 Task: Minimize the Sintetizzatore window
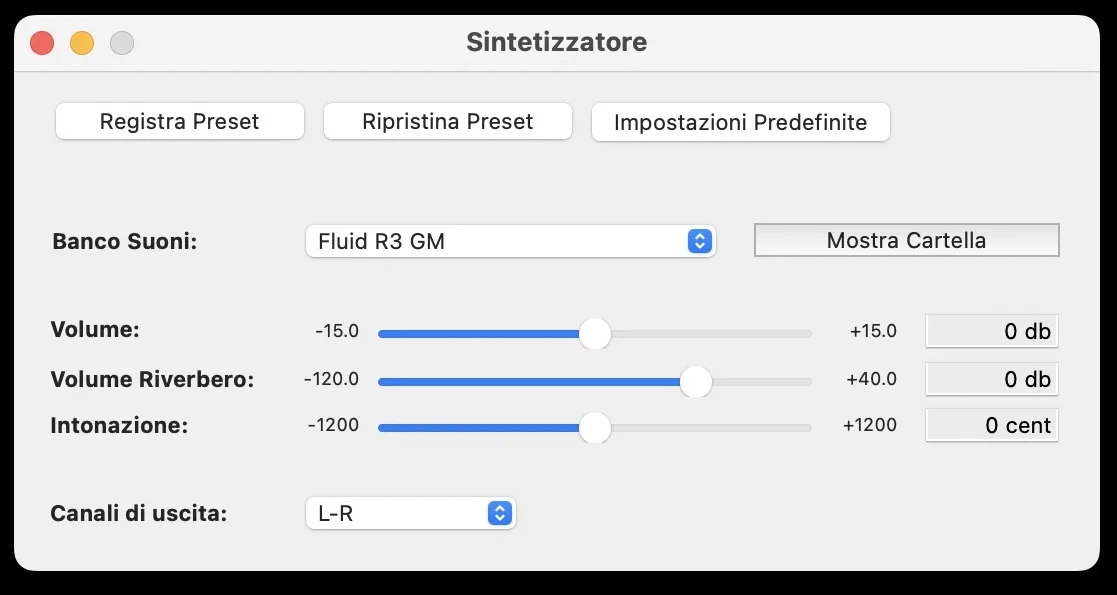coord(82,43)
